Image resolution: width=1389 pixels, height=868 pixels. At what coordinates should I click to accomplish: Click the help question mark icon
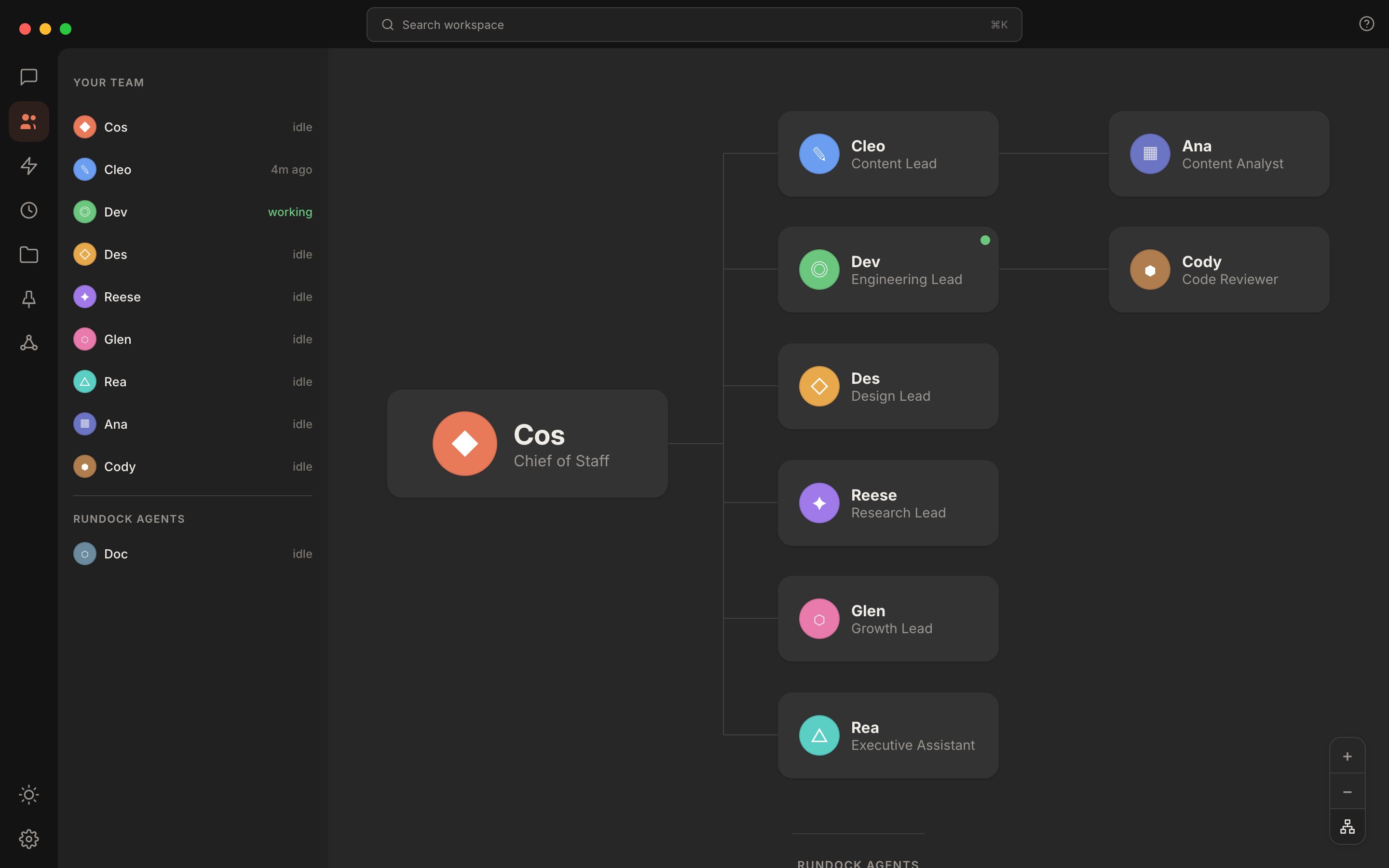1367,24
